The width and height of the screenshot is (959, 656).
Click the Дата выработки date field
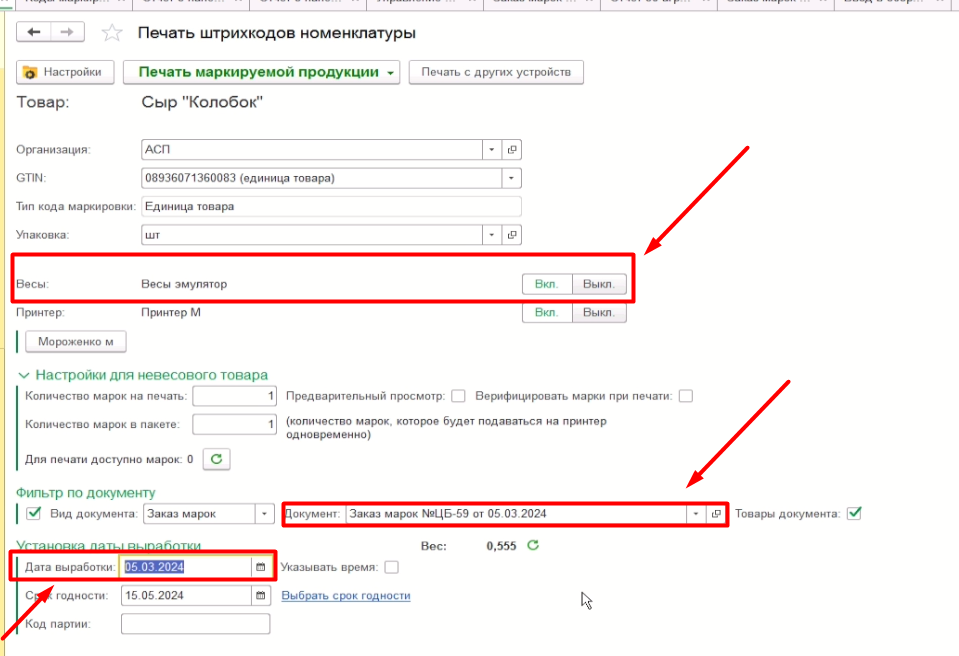click(187, 567)
